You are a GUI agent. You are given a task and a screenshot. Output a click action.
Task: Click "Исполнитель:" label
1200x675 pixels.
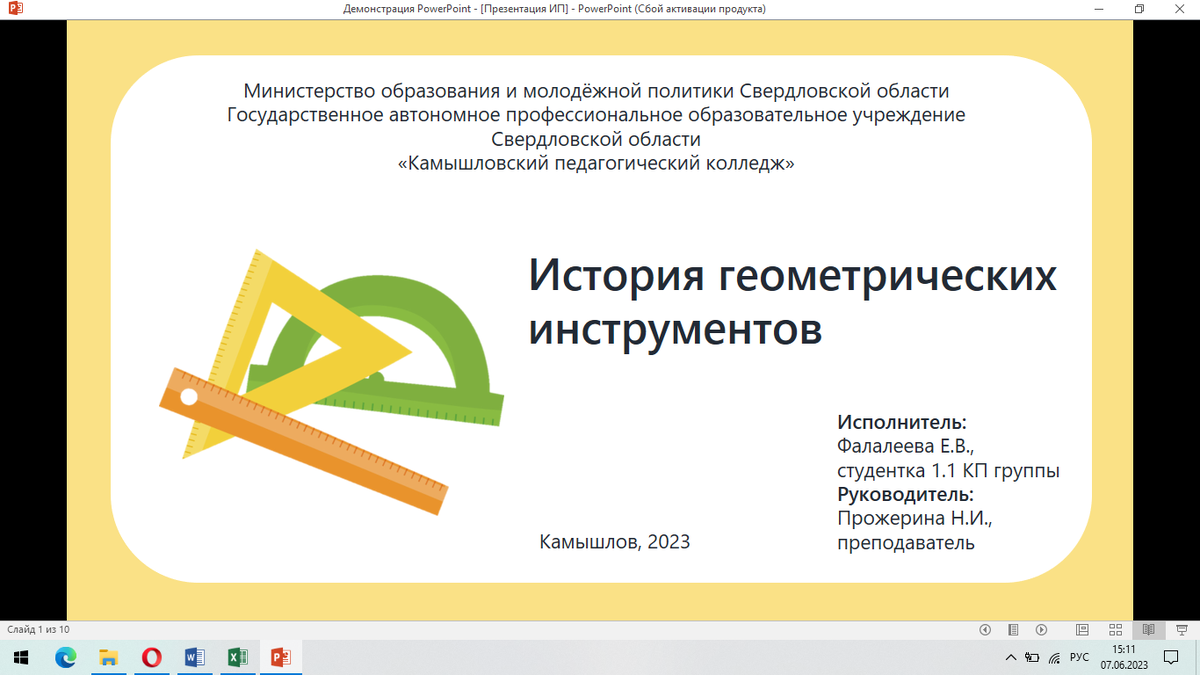pos(902,422)
